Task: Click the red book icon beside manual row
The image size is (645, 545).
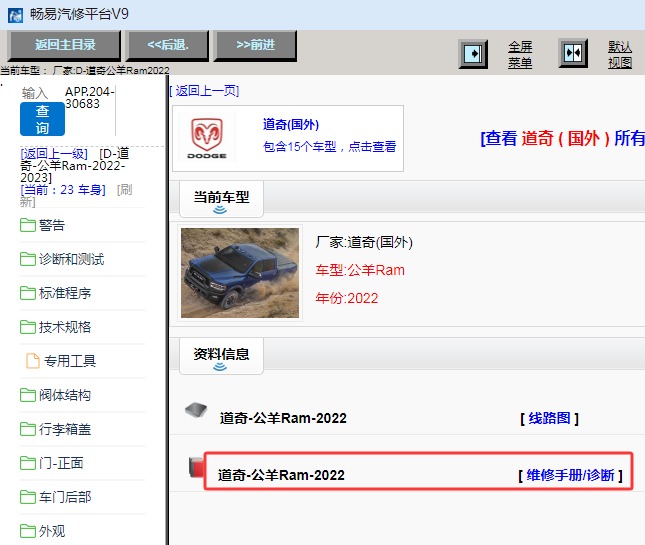Action: pyautogui.click(x=196, y=468)
